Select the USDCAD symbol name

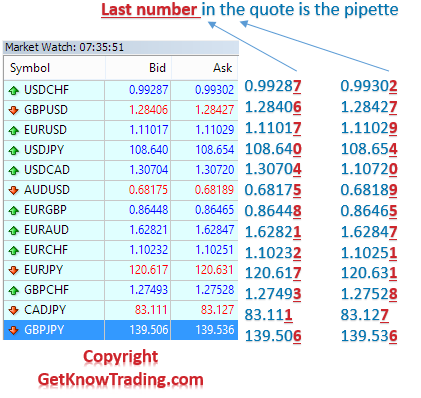point(47,170)
